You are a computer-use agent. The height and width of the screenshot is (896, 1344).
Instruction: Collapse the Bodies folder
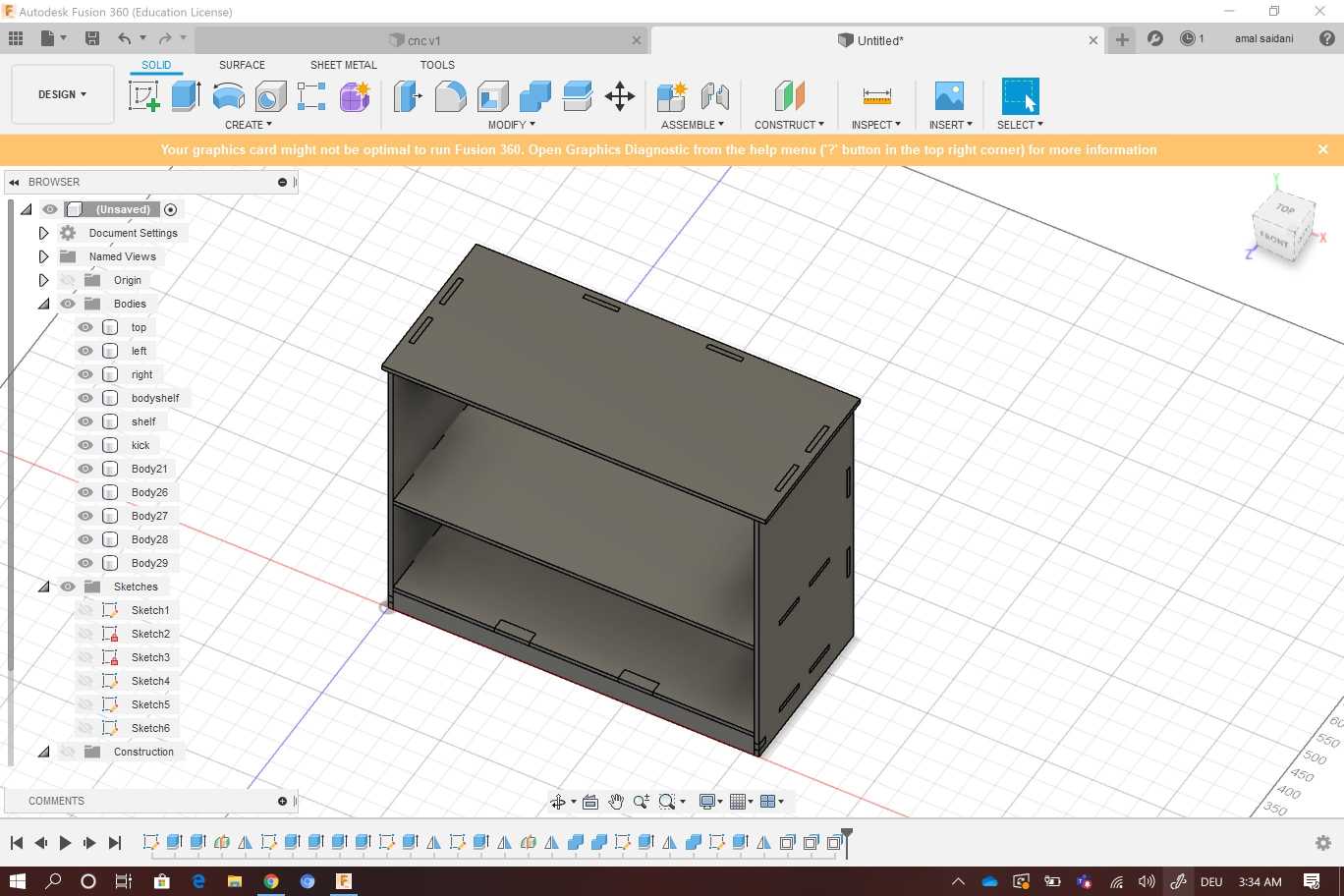[x=44, y=304]
